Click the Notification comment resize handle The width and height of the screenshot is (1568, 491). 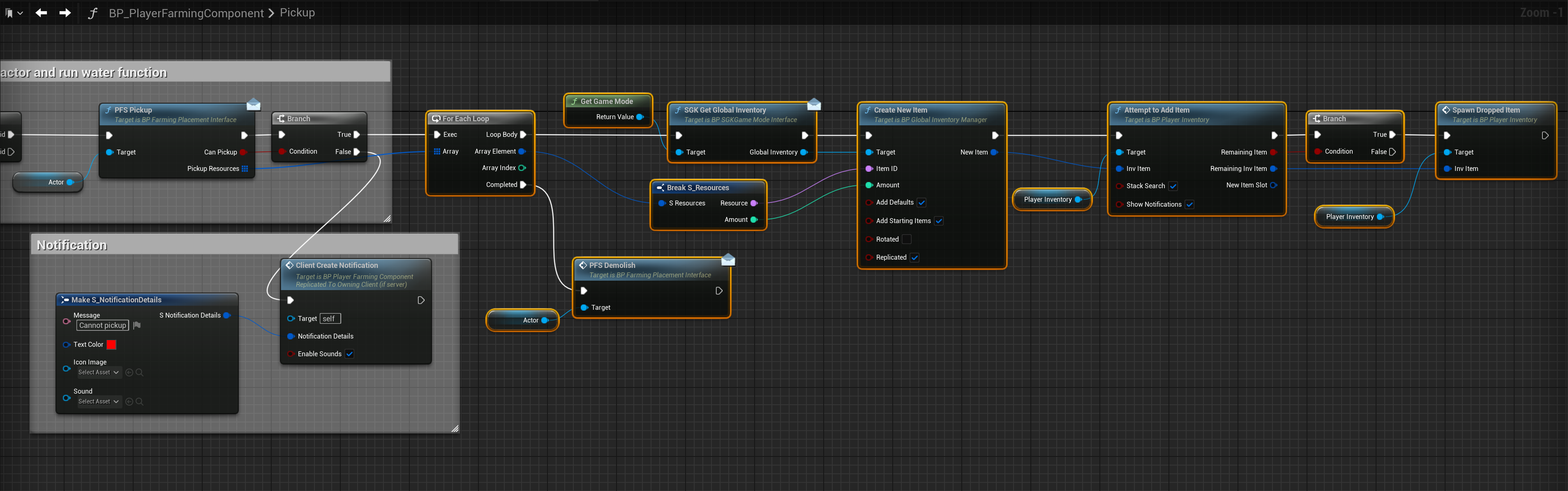[455, 429]
